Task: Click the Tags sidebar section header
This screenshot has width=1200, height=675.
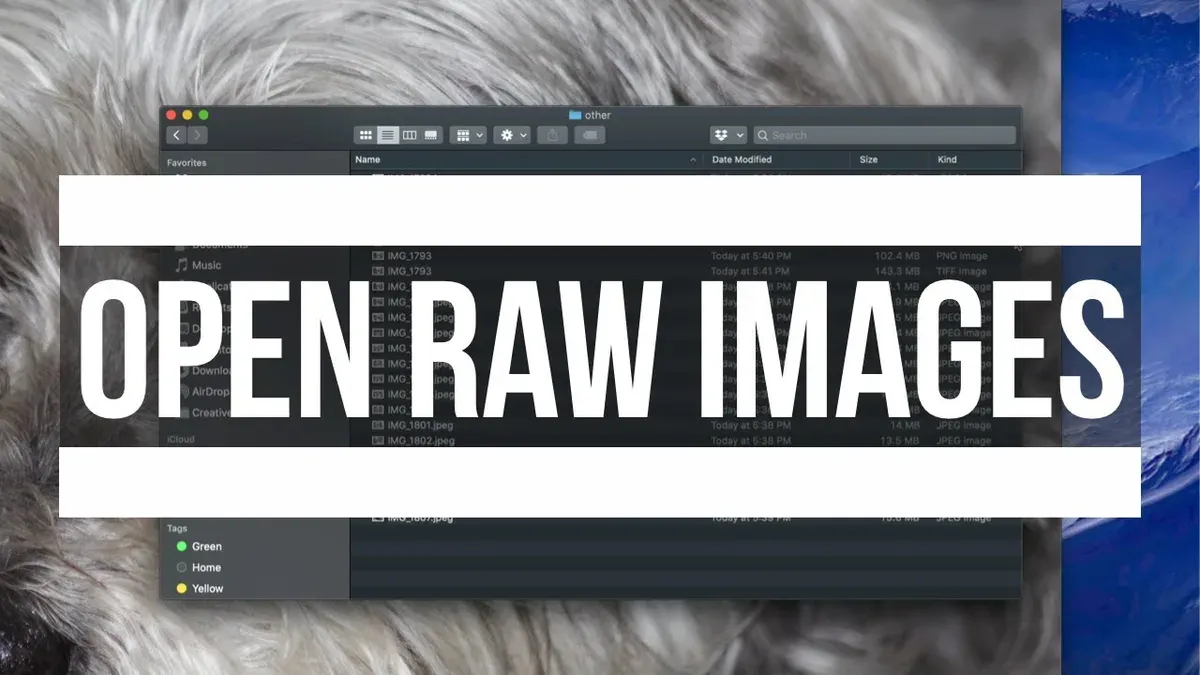Action: 176,528
